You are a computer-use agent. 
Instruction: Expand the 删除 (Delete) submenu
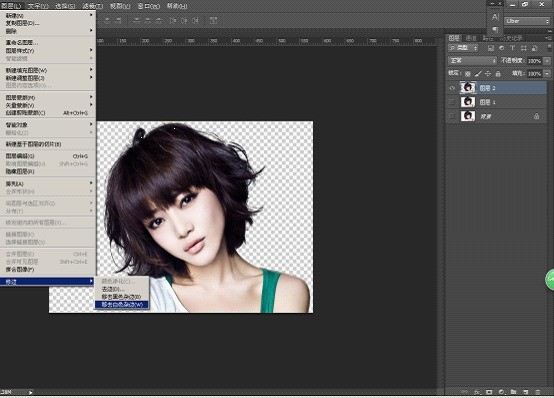pos(48,31)
